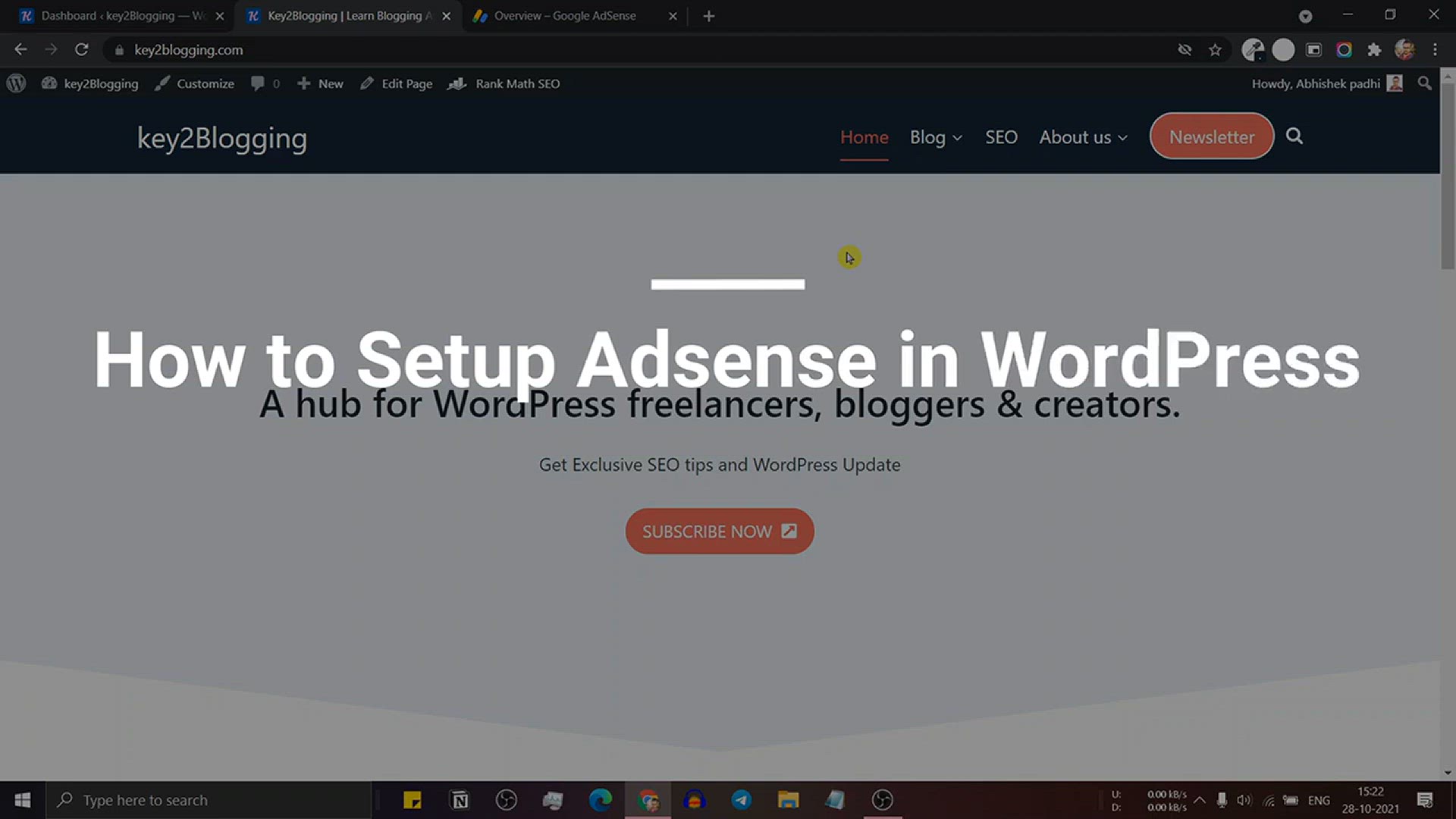Go to Home in site navigation
1456x819 pixels.
point(864,137)
